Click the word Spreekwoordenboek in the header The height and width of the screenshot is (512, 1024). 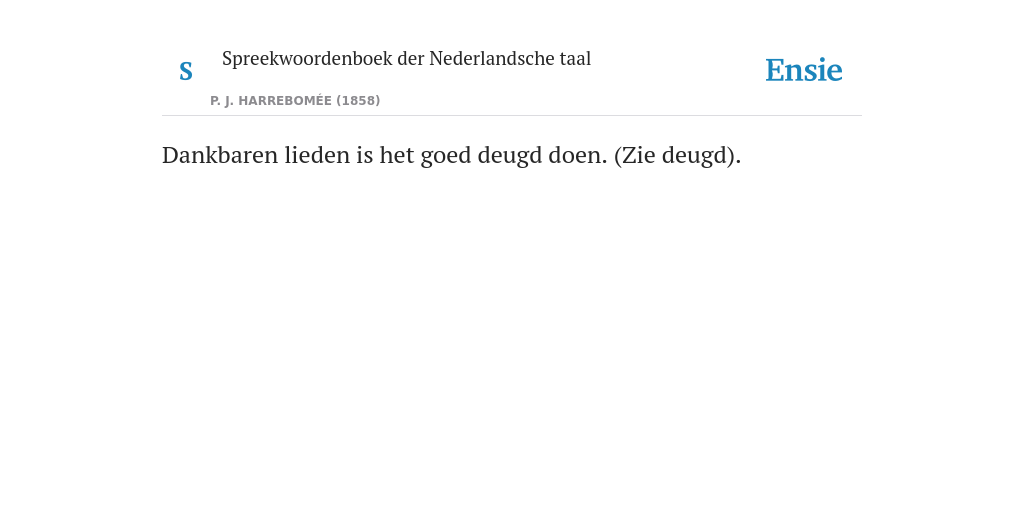pyautogui.click(x=307, y=59)
